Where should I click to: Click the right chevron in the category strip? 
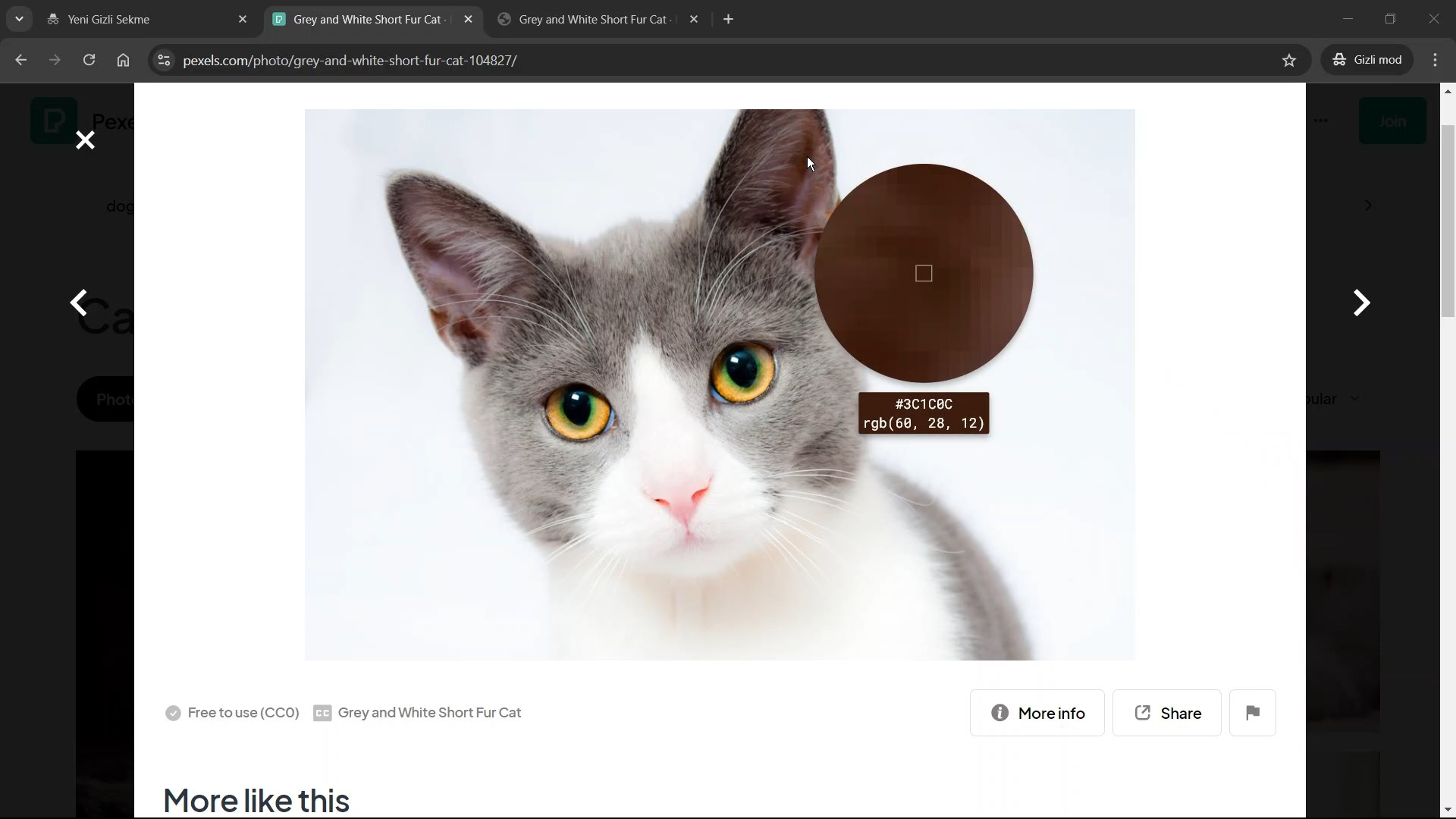[x=1368, y=206]
